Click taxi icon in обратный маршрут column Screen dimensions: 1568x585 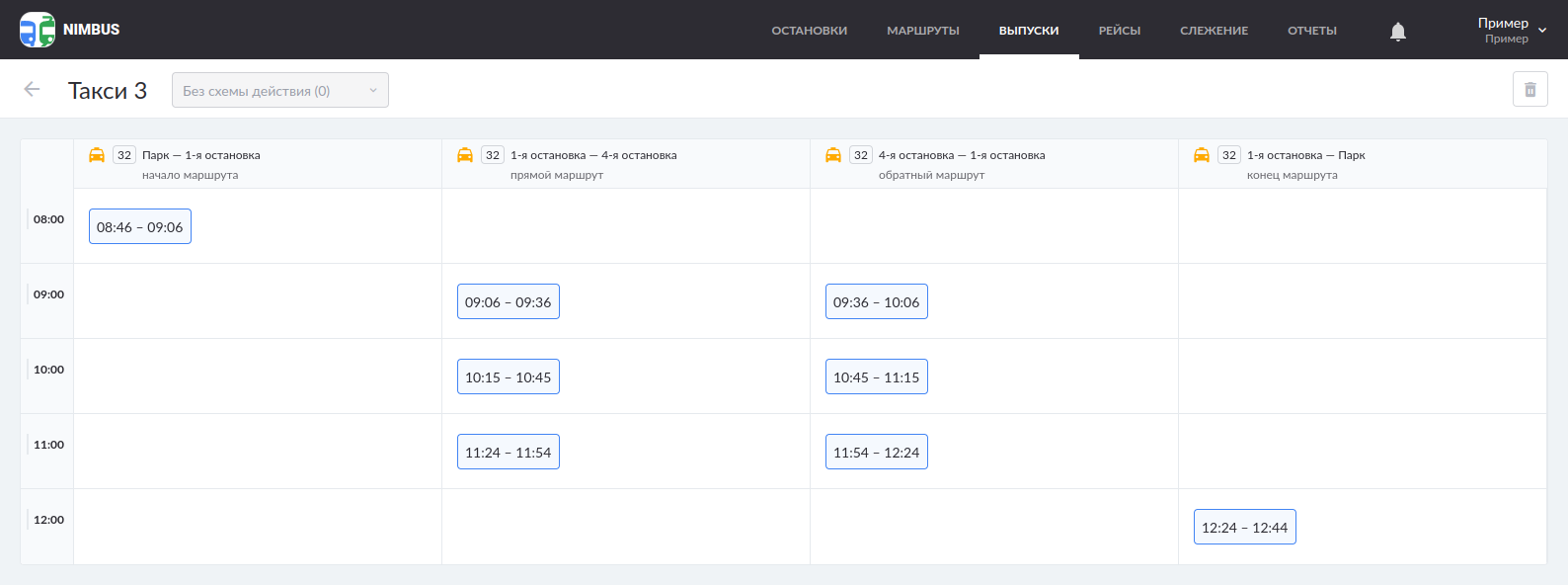[833, 155]
